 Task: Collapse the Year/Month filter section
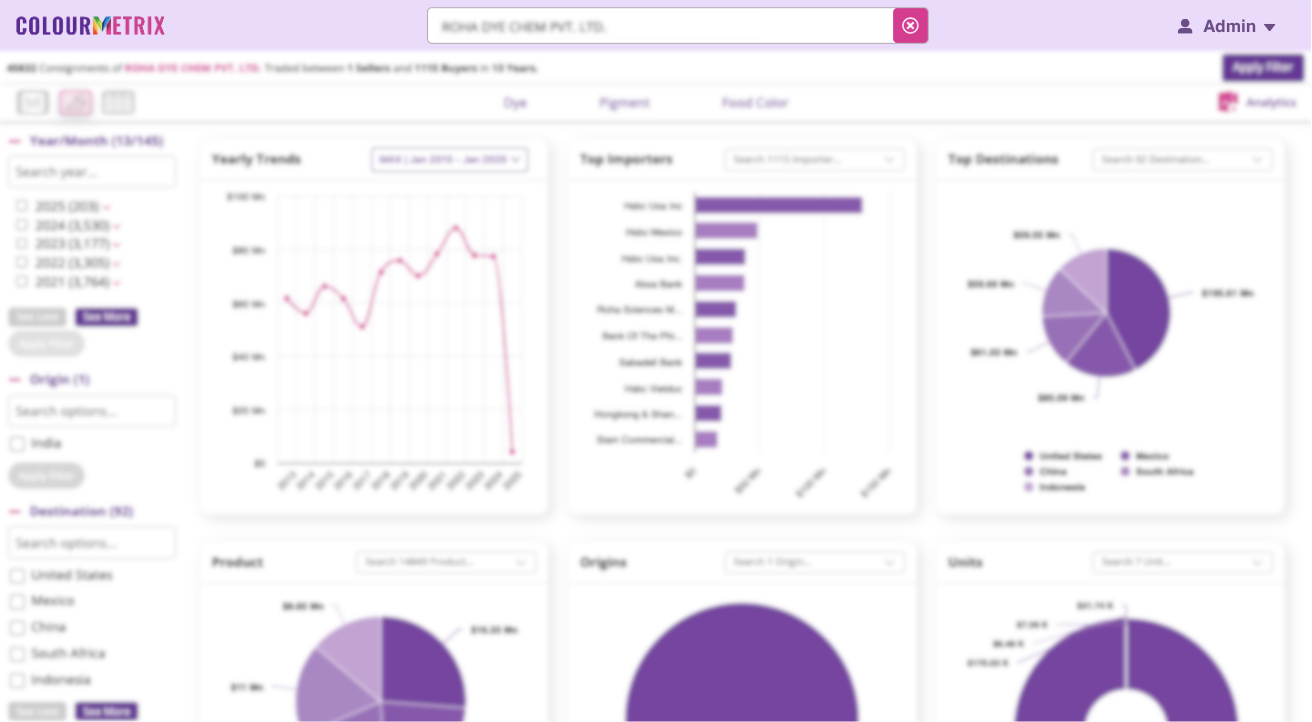(15, 142)
